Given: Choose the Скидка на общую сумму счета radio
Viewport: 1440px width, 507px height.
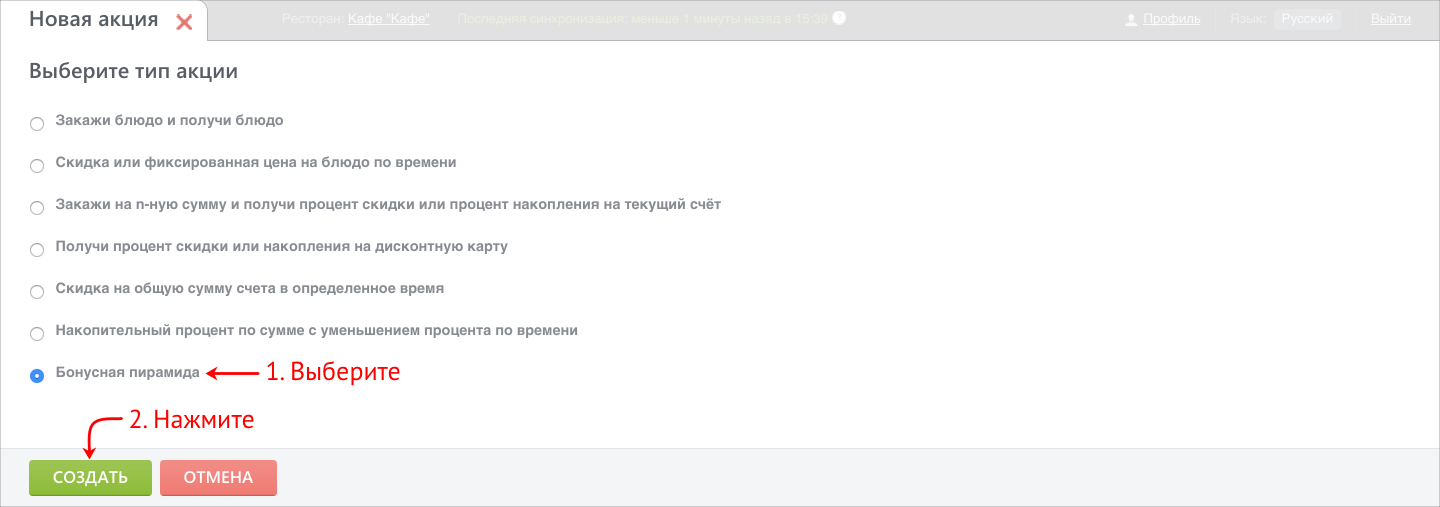Looking at the screenshot, I should [x=37, y=292].
